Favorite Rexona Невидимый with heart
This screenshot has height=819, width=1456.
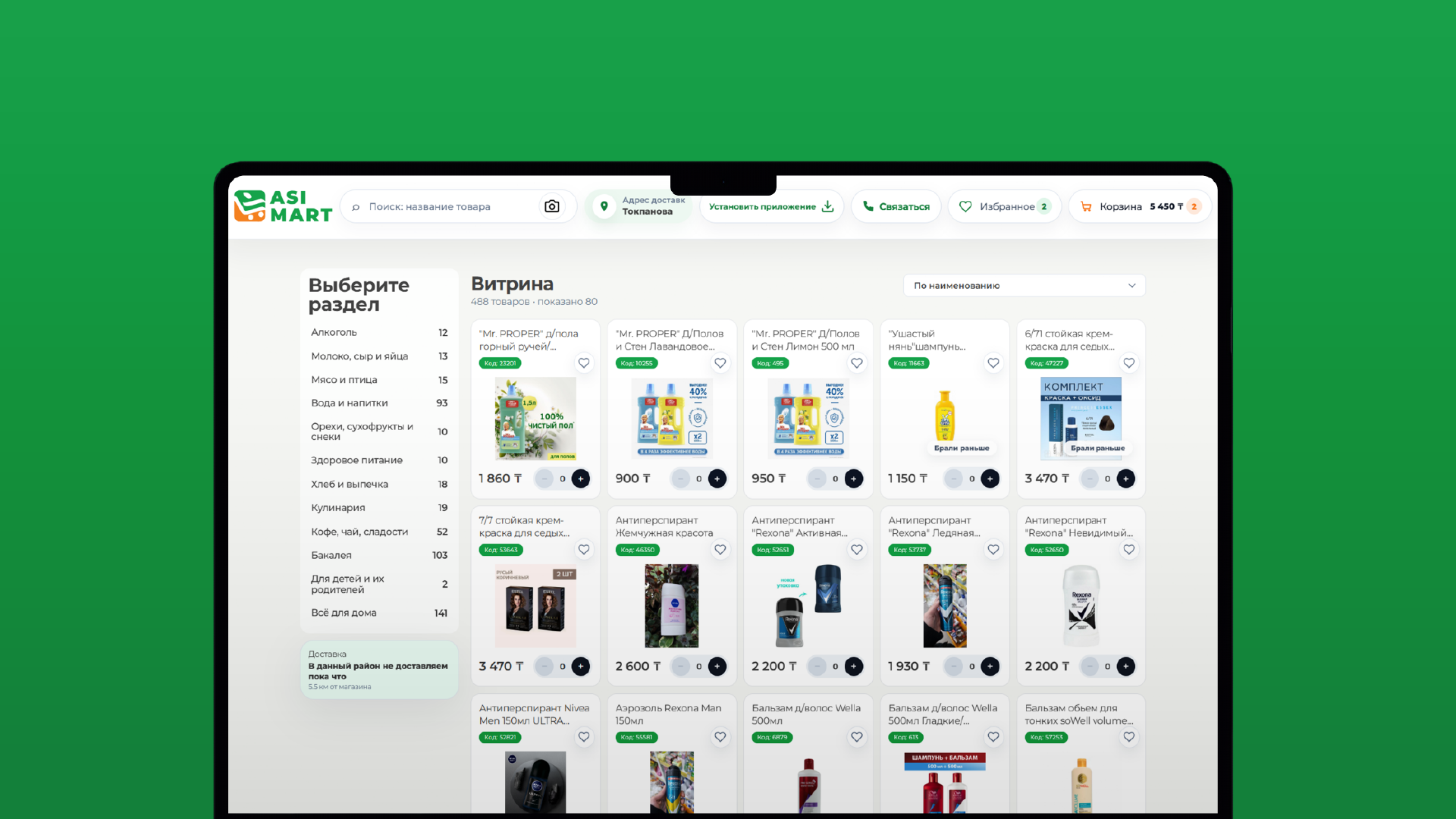pyautogui.click(x=1129, y=550)
